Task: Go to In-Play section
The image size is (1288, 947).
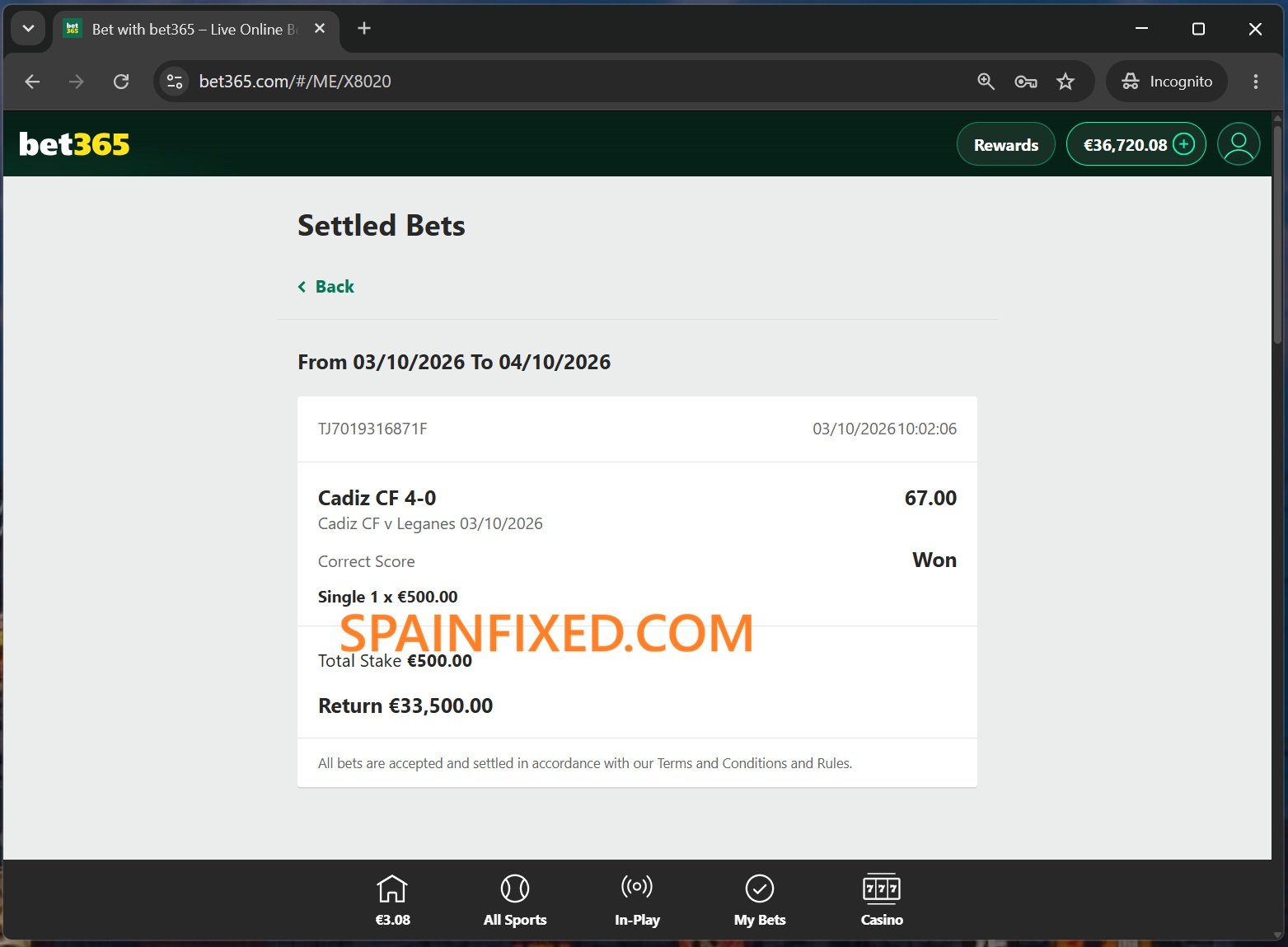Action: pos(637,900)
